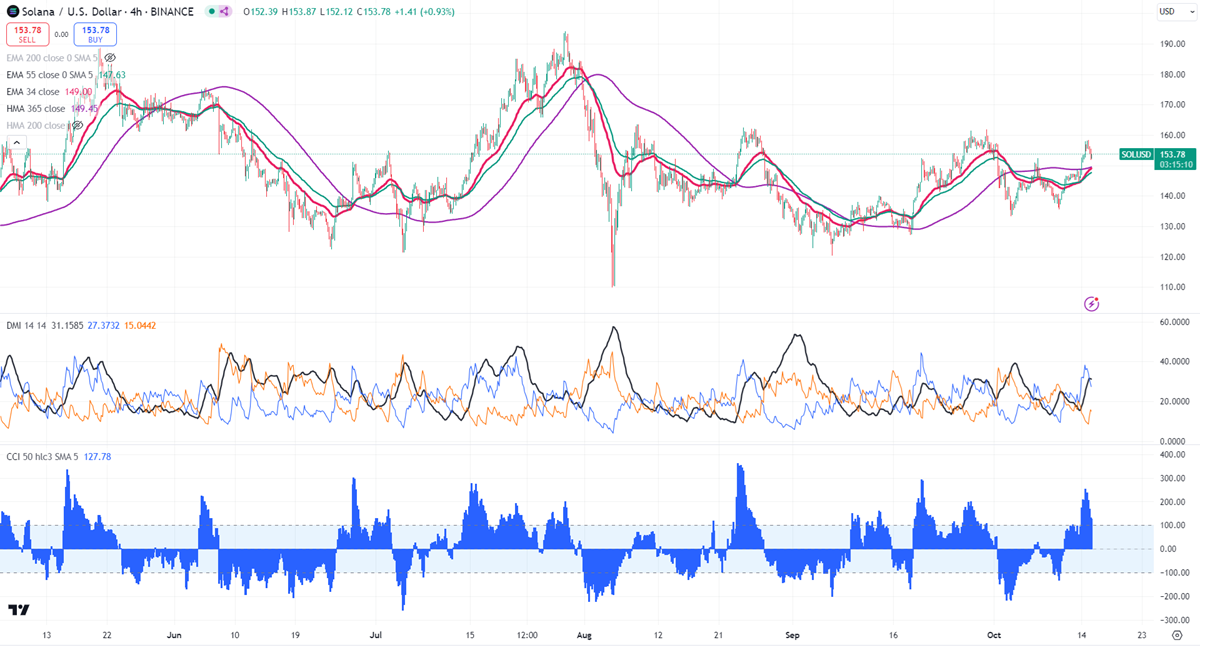
Task: Click the 153.78 current price countdown label
Action: [1174, 158]
